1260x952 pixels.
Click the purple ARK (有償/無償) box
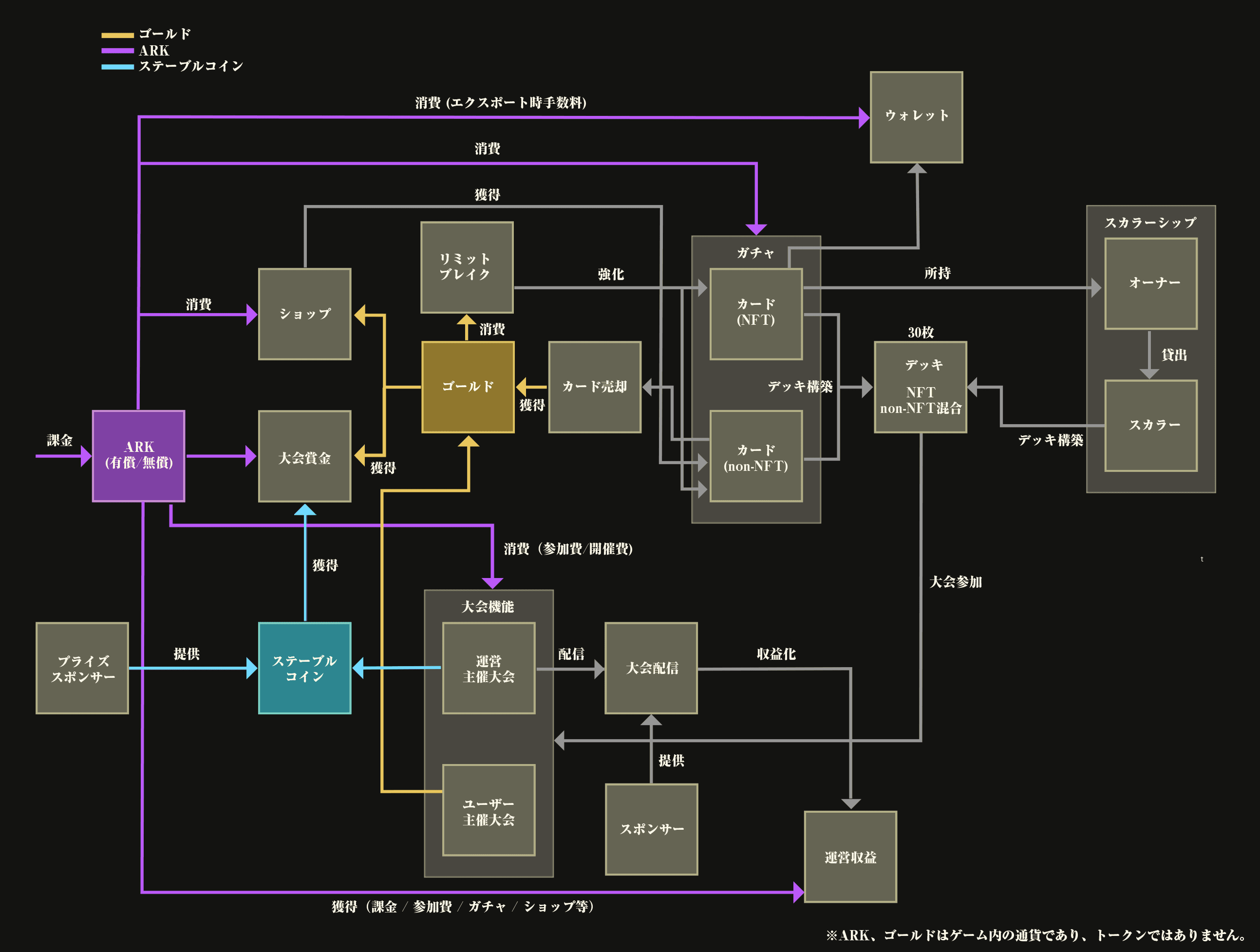coord(138,456)
